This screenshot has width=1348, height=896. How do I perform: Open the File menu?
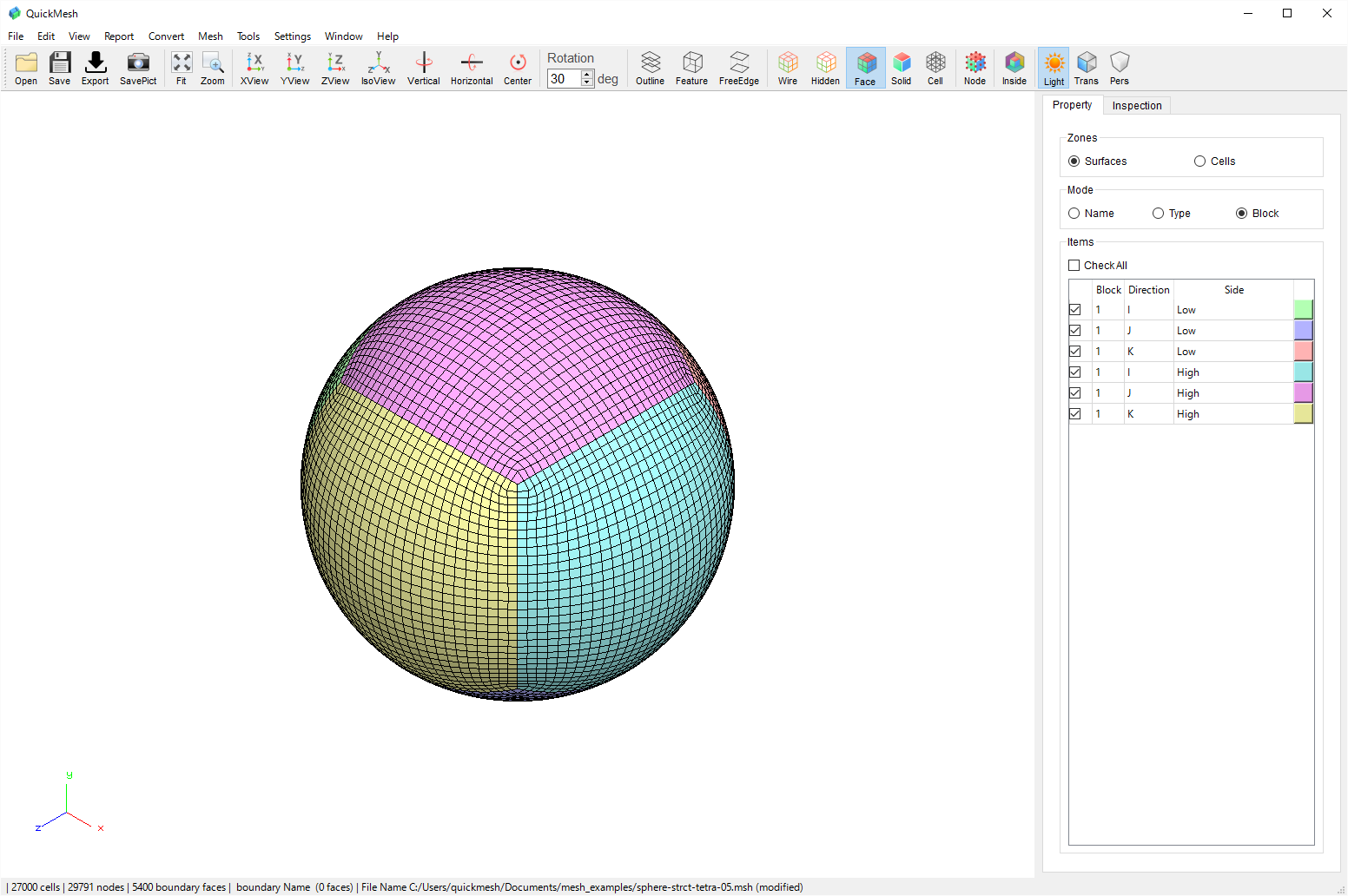[x=16, y=36]
